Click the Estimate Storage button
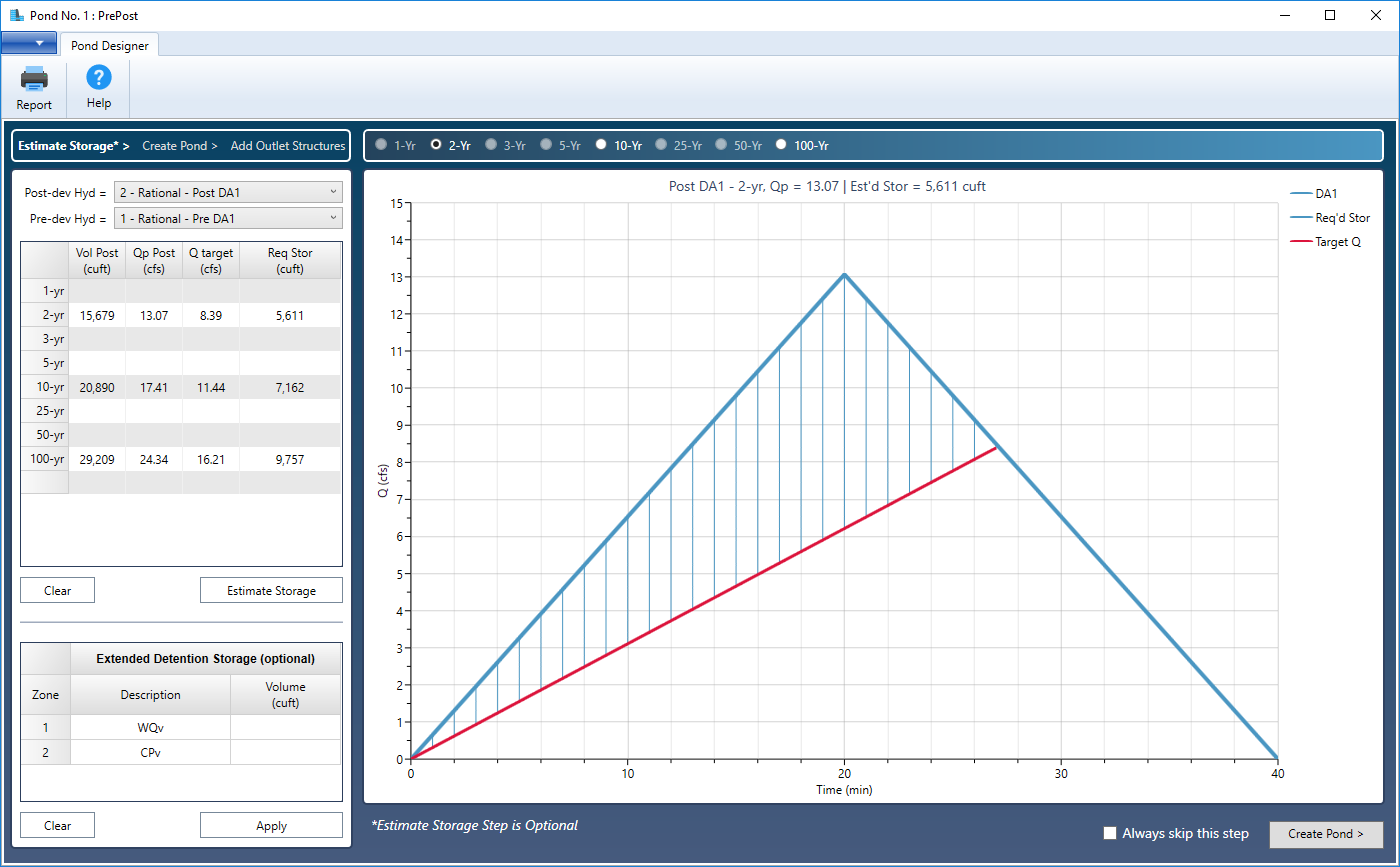This screenshot has height=867, width=1400. tap(271, 589)
